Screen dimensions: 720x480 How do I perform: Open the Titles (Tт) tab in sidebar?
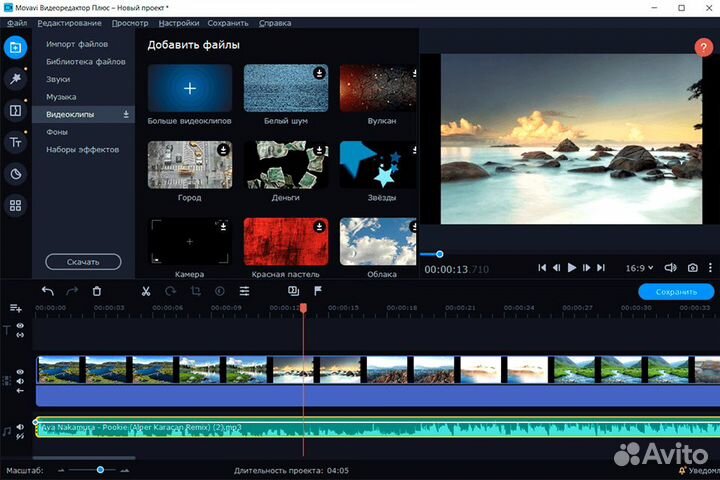[15, 142]
